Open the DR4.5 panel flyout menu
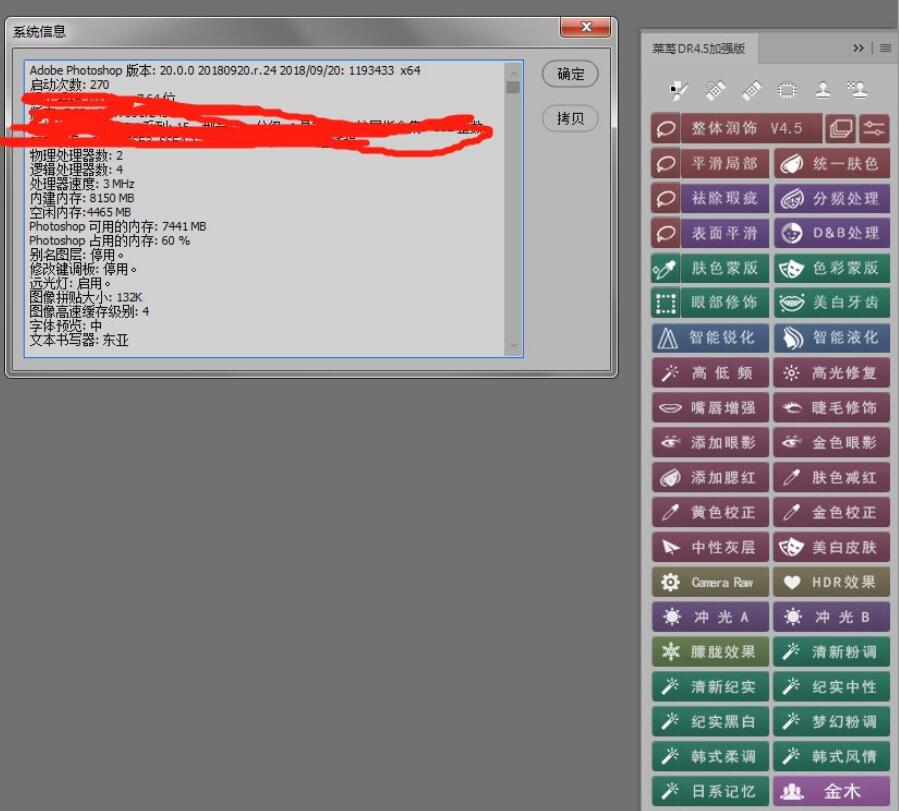Screen dimensions: 899x811 [886, 48]
